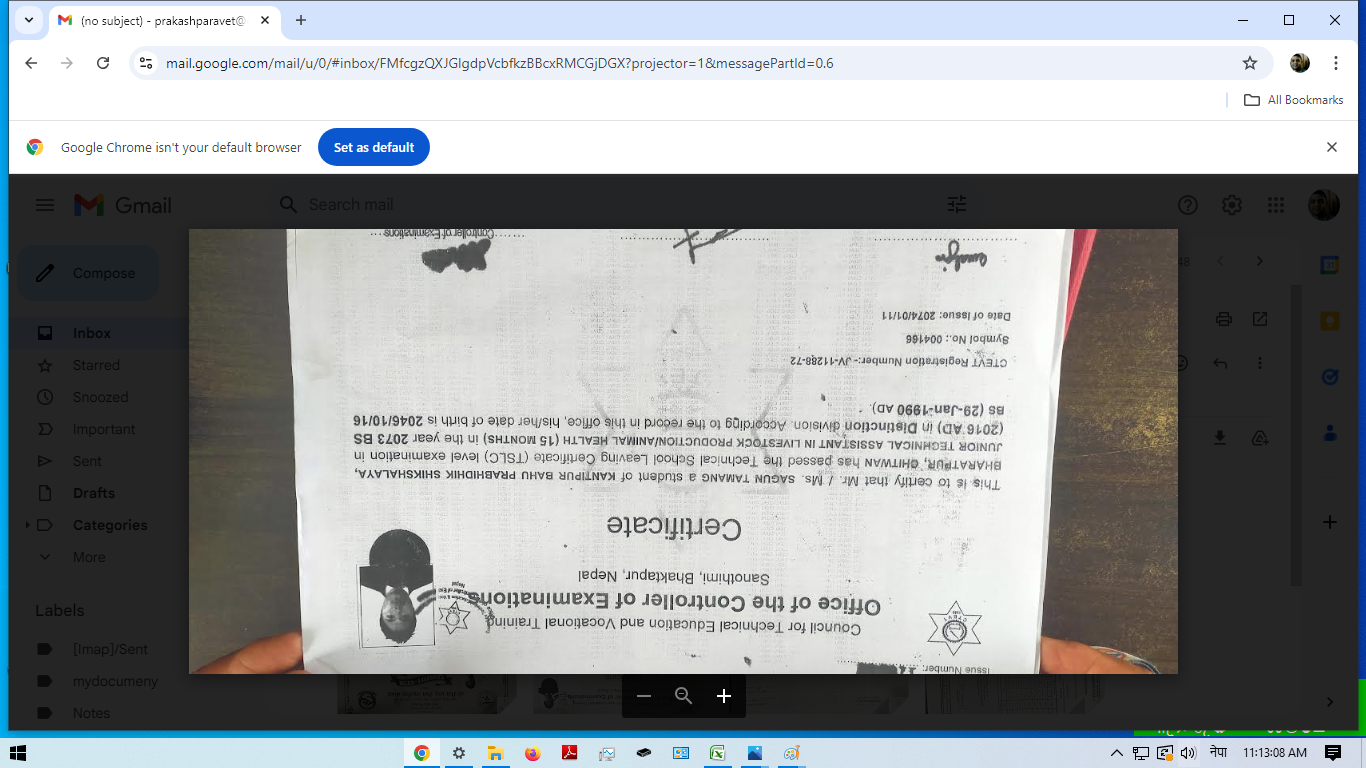Open Google Calendar side panel

pyautogui.click(x=1329, y=265)
